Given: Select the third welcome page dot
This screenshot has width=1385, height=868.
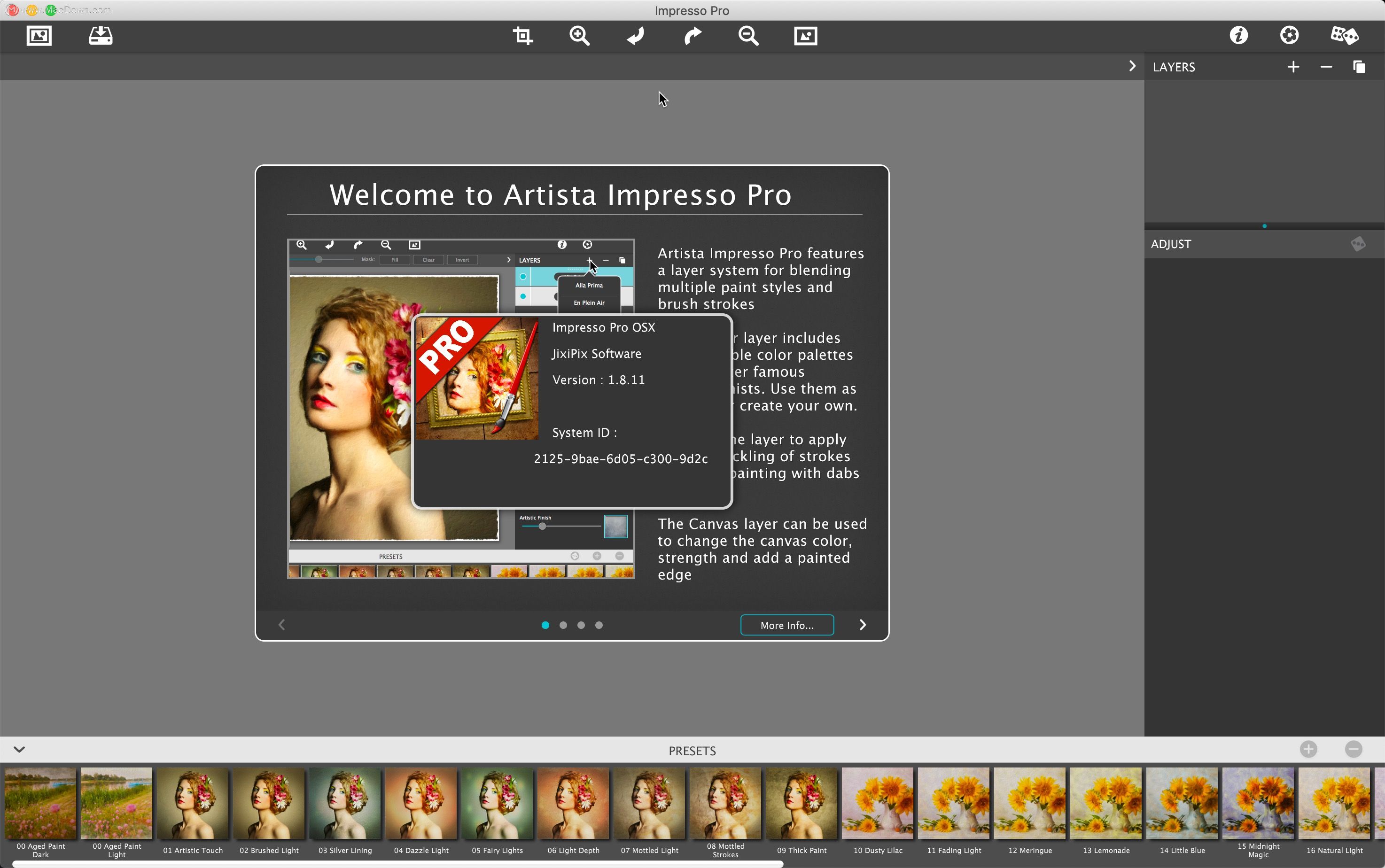Looking at the screenshot, I should coord(581,625).
